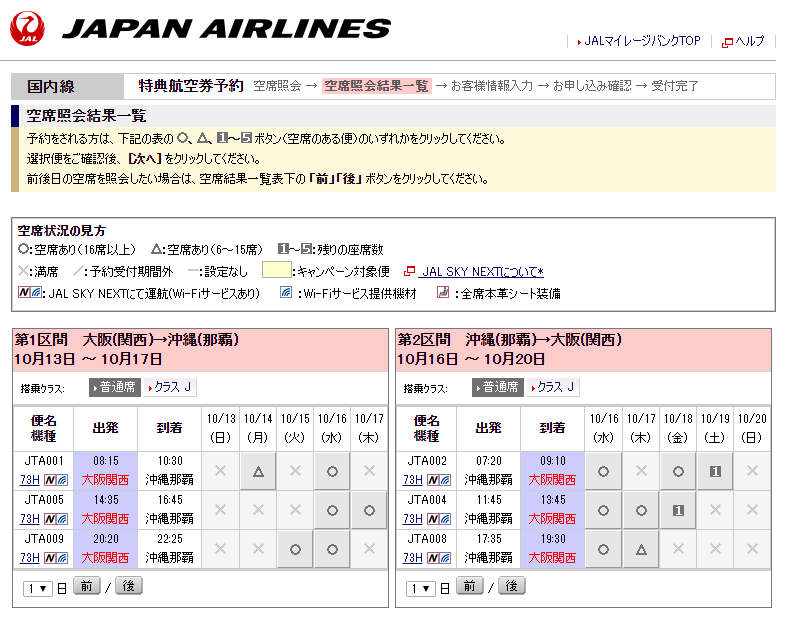This screenshot has width=789, height=621.
Task: Open 73H aircraft link for JTA009
Action: pyautogui.click(x=30, y=558)
